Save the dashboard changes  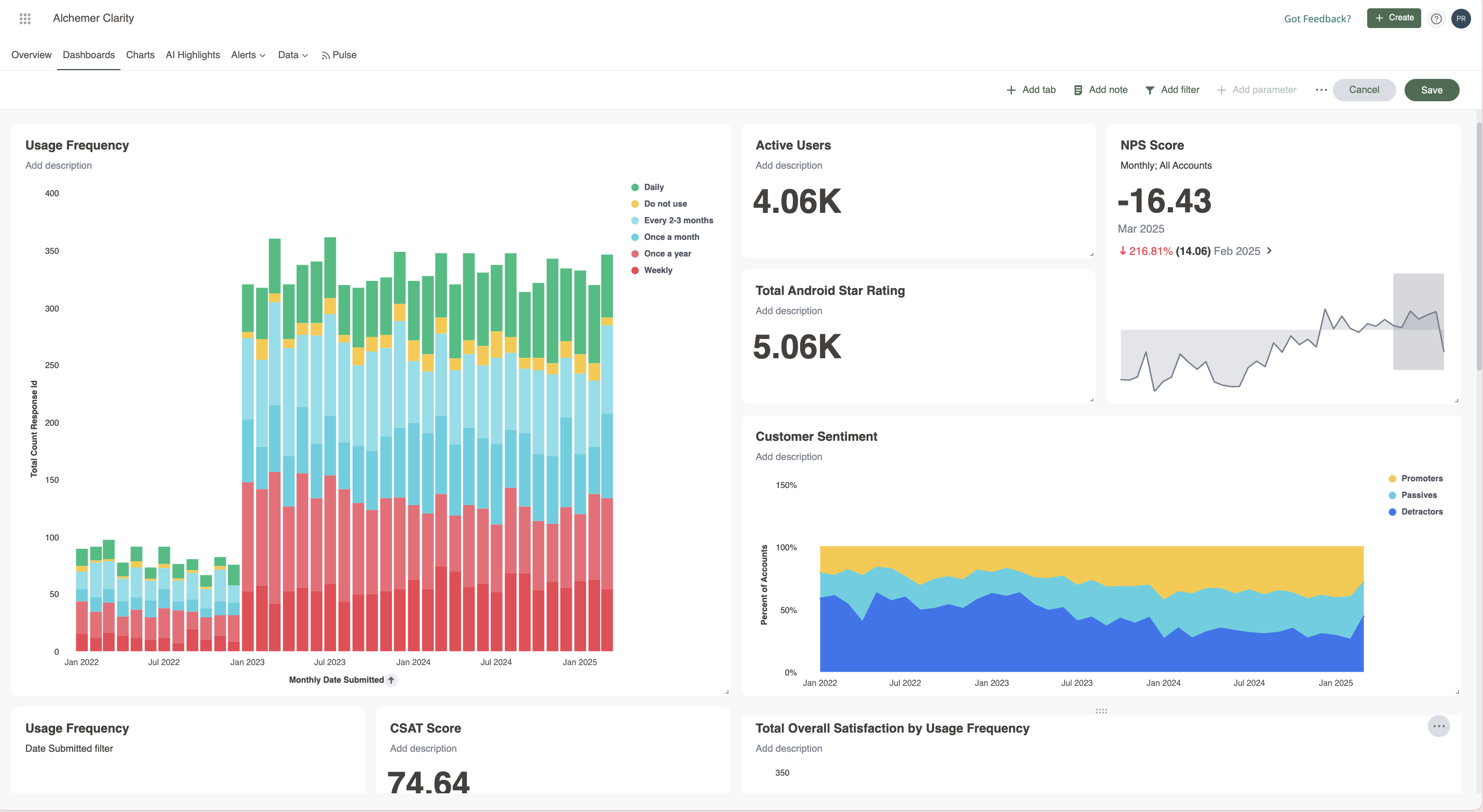[1431, 90]
